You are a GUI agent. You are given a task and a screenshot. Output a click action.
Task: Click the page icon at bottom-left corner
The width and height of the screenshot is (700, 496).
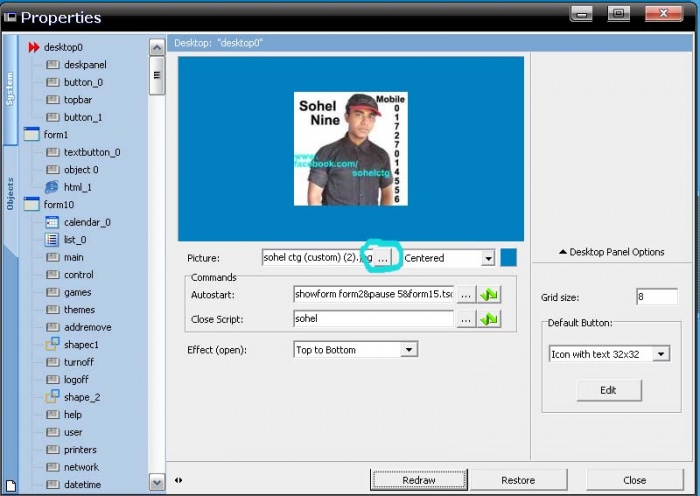pyautogui.click(x=10, y=485)
